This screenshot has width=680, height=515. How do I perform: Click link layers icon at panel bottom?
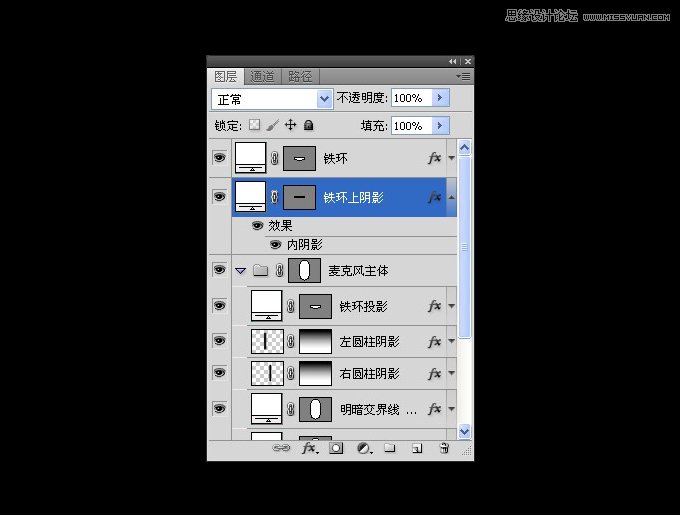click(x=281, y=448)
